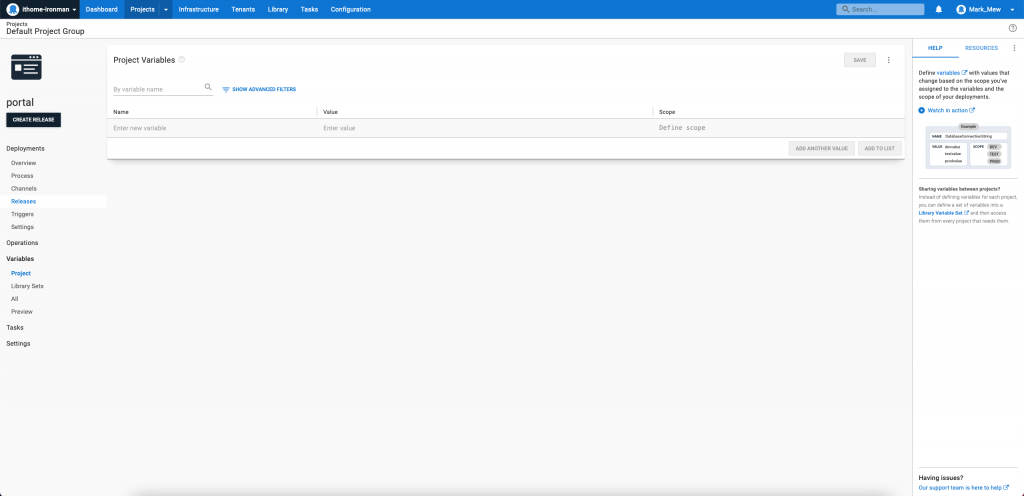Screen dimensions: 1024x496
Task: Open overflow menu next to SAVE
Action: tap(889, 60)
